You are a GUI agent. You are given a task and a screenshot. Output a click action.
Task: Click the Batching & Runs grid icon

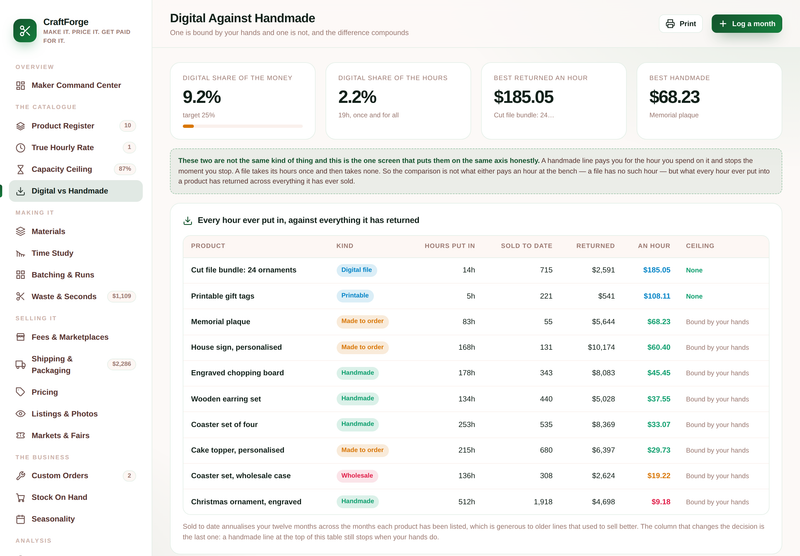(x=20, y=275)
